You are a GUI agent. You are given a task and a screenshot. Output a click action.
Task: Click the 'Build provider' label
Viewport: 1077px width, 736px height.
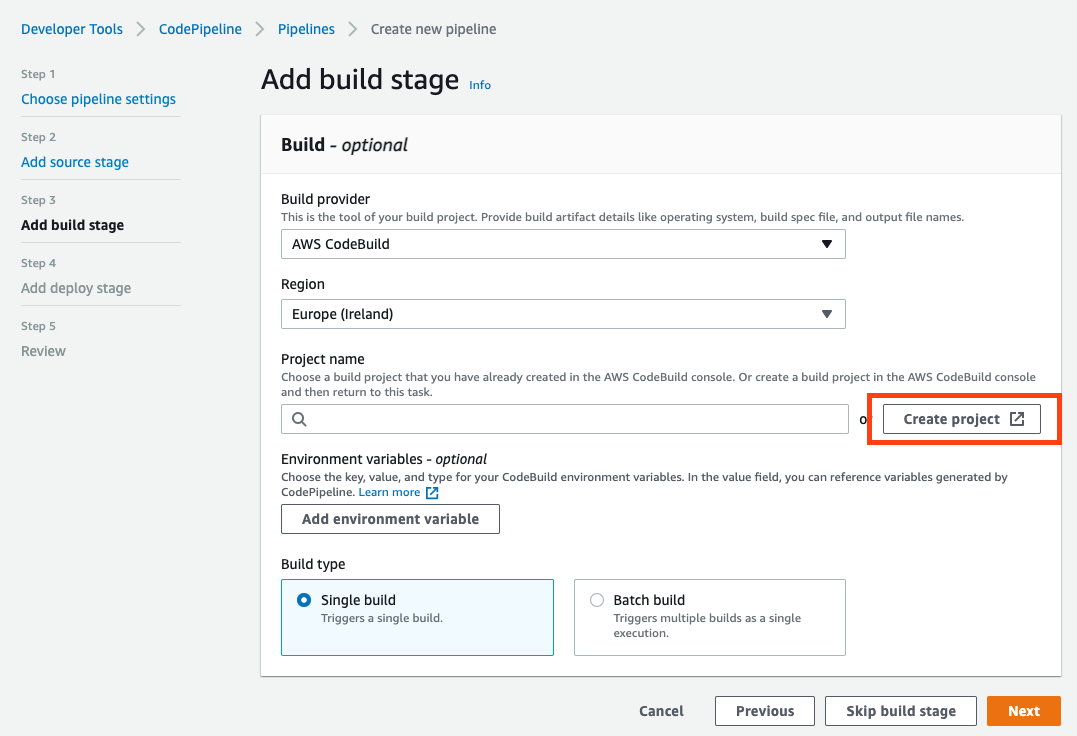pos(326,199)
